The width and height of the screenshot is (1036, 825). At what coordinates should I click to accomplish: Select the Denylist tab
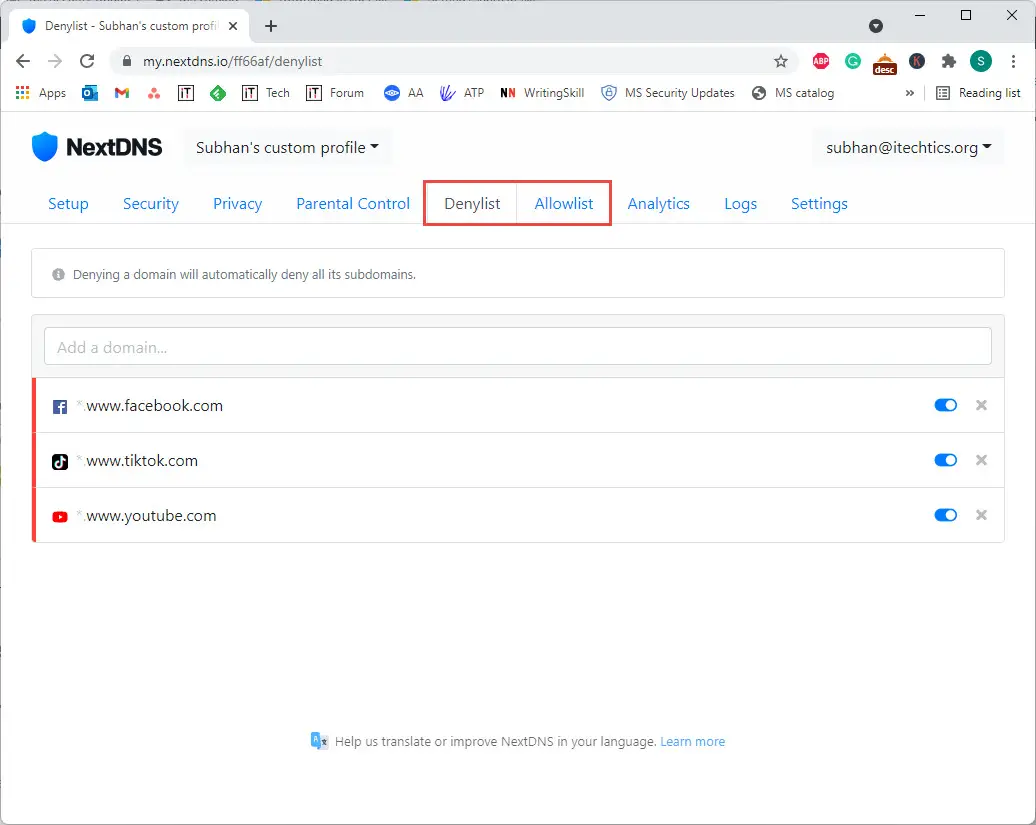point(472,203)
